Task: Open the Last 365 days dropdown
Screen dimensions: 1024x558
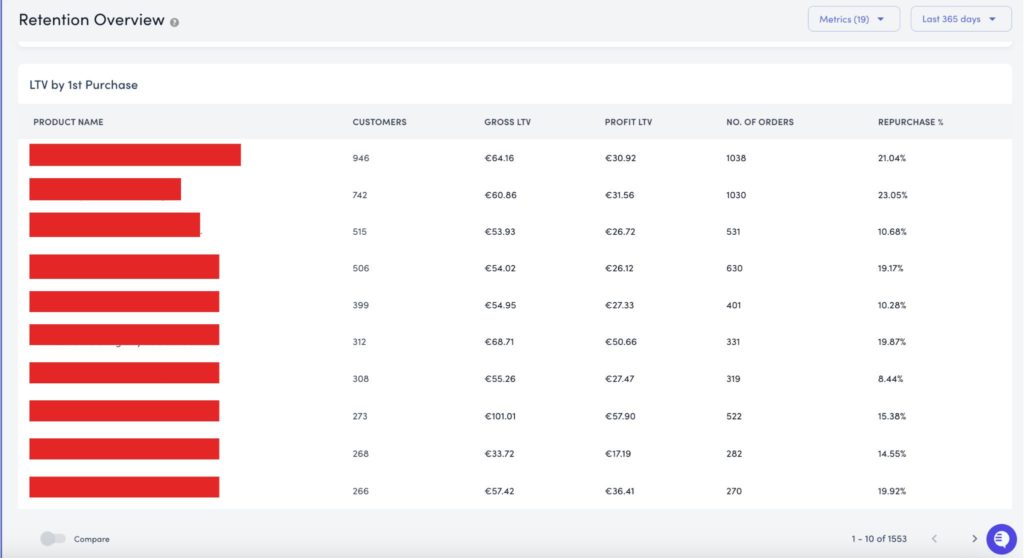Action: (961, 19)
